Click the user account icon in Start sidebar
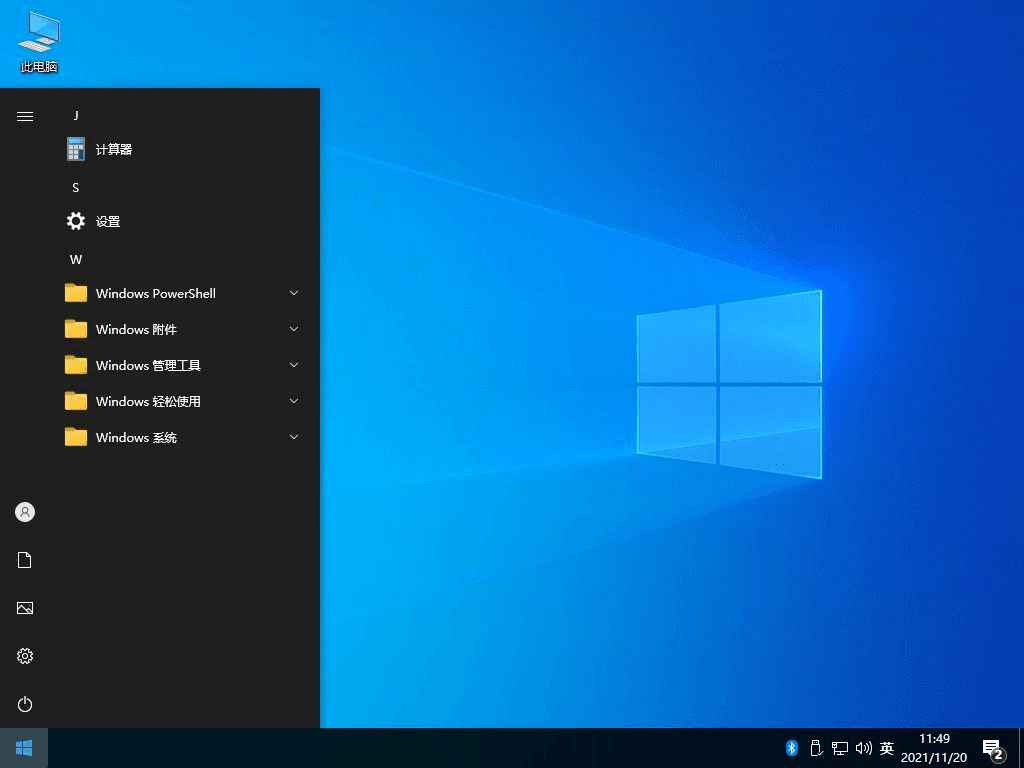The height and width of the screenshot is (768, 1024). [x=24, y=511]
